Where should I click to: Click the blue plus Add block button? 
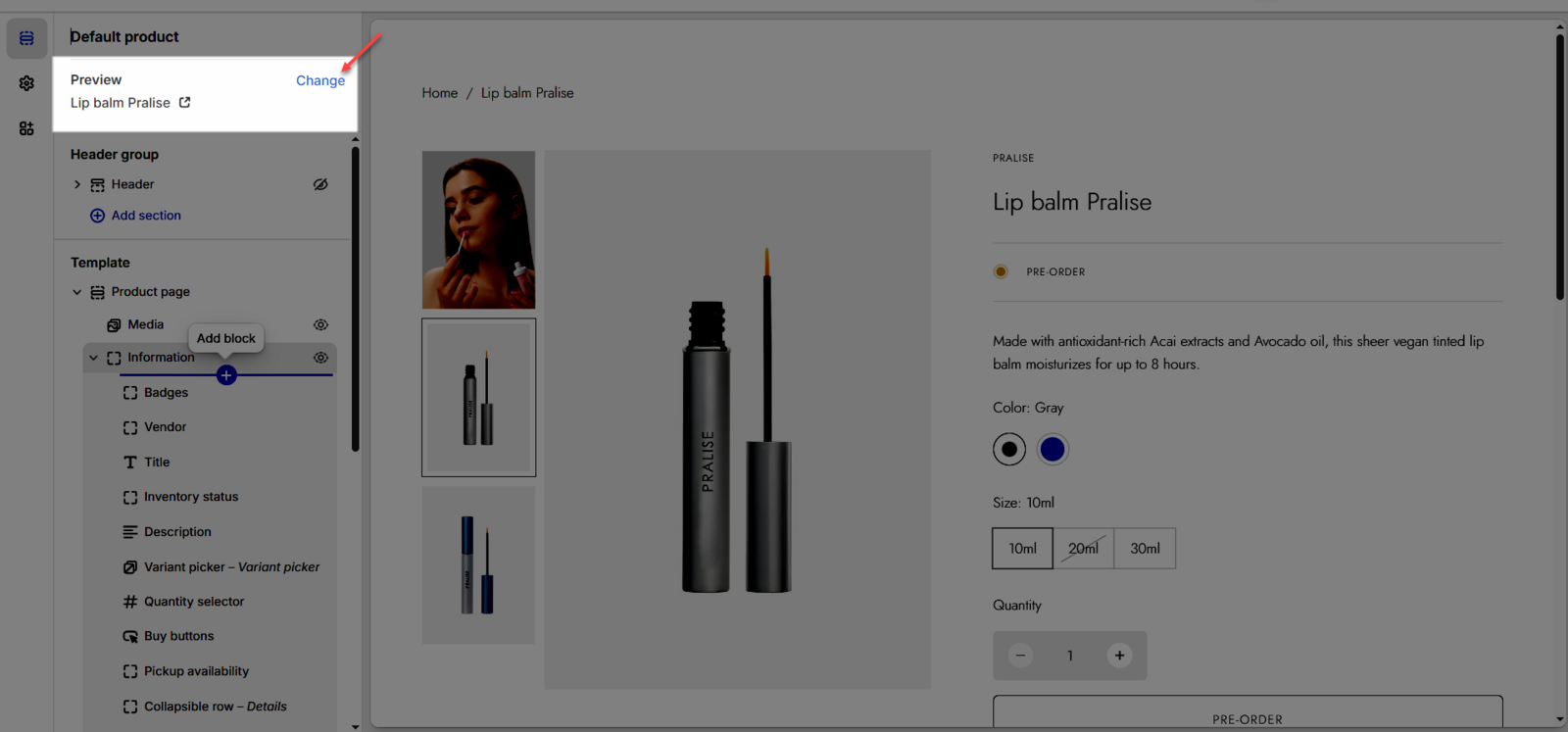click(x=226, y=375)
